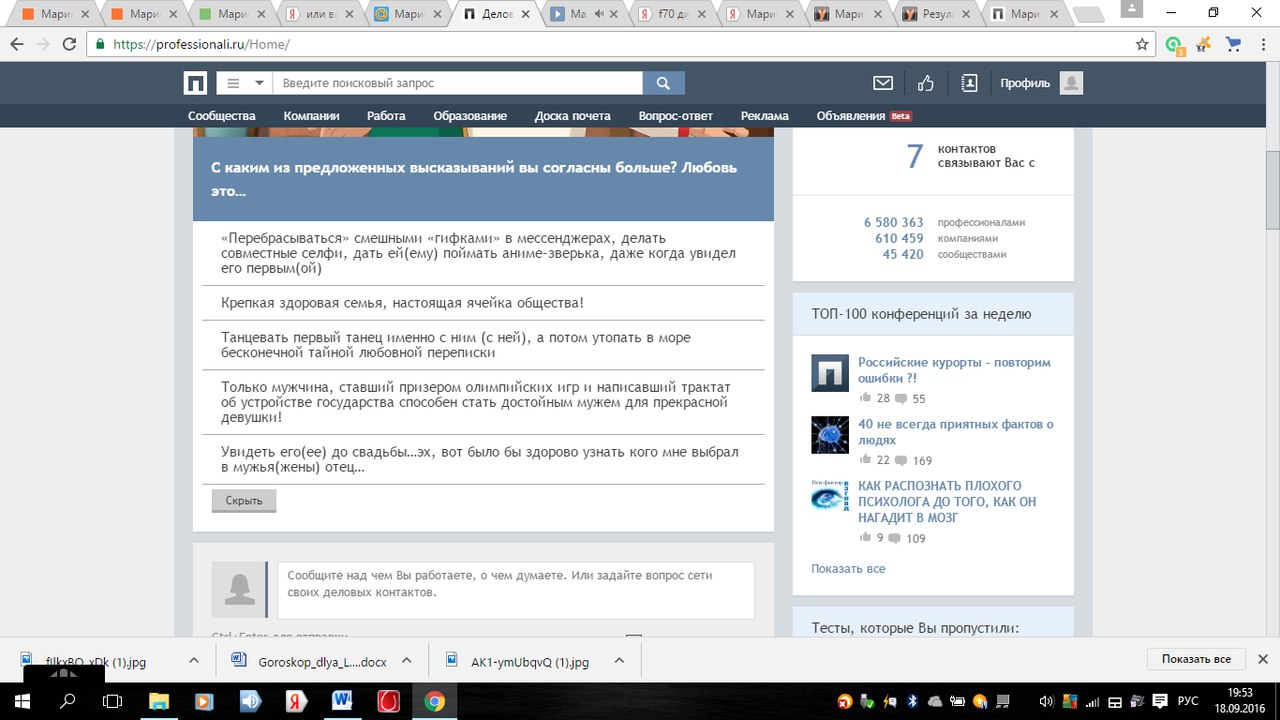1280x720 pixels.
Task: Open the new tab button
Action: click(1088, 14)
